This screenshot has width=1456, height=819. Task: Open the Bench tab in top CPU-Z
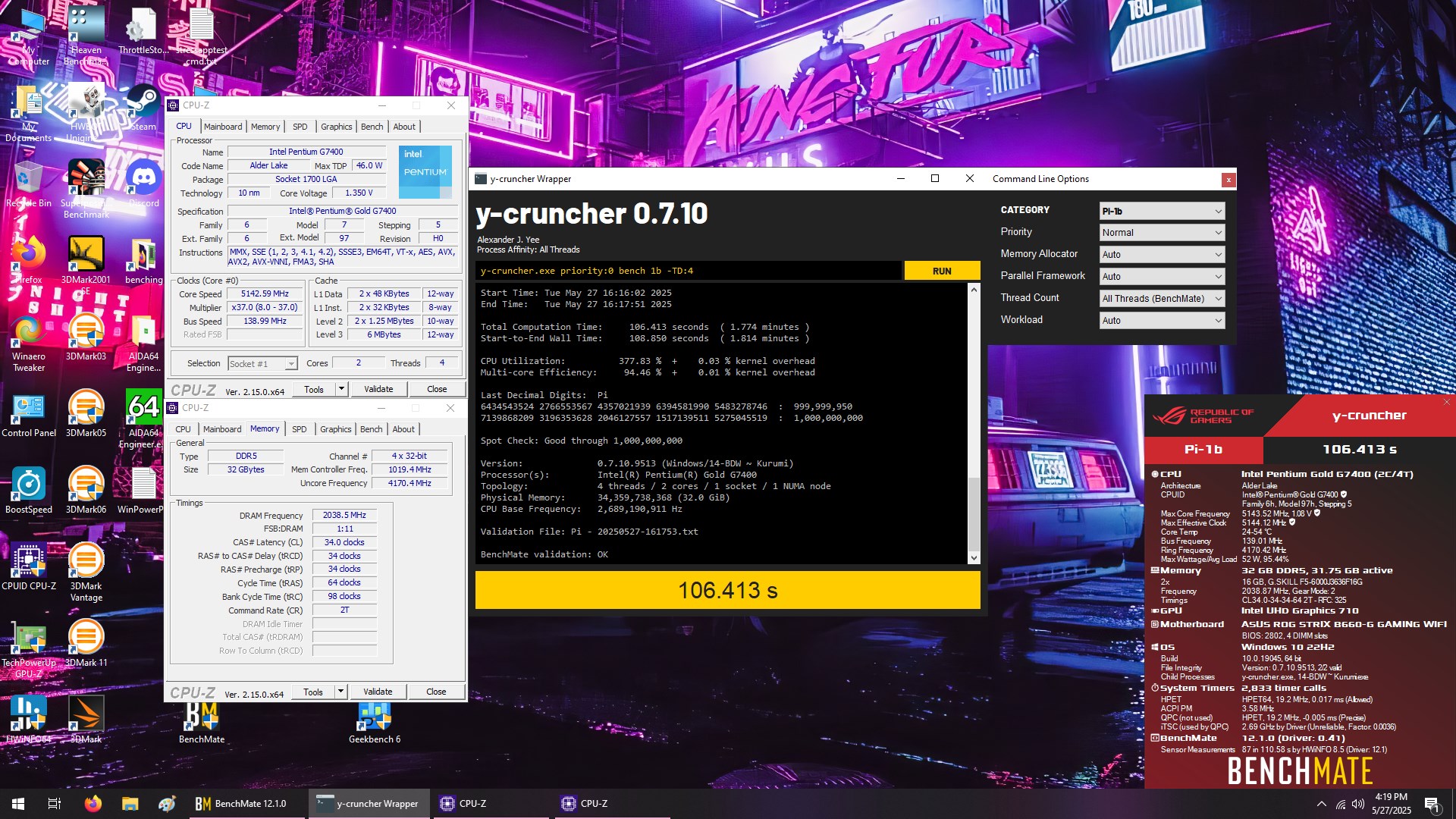pyautogui.click(x=372, y=127)
